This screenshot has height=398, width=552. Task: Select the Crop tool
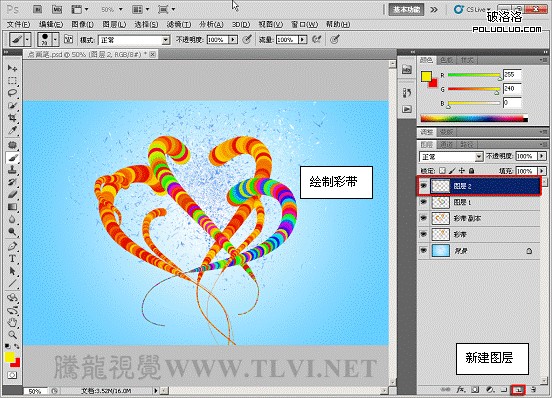pyautogui.click(x=12, y=118)
